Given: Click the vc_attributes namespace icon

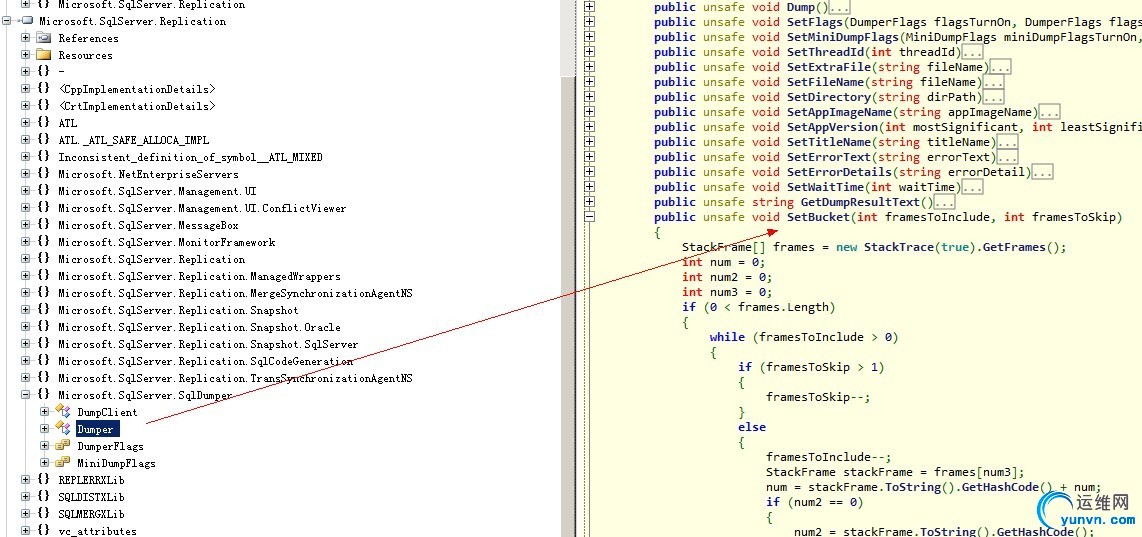Looking at the screenshot, I should [x=44, y=530].
